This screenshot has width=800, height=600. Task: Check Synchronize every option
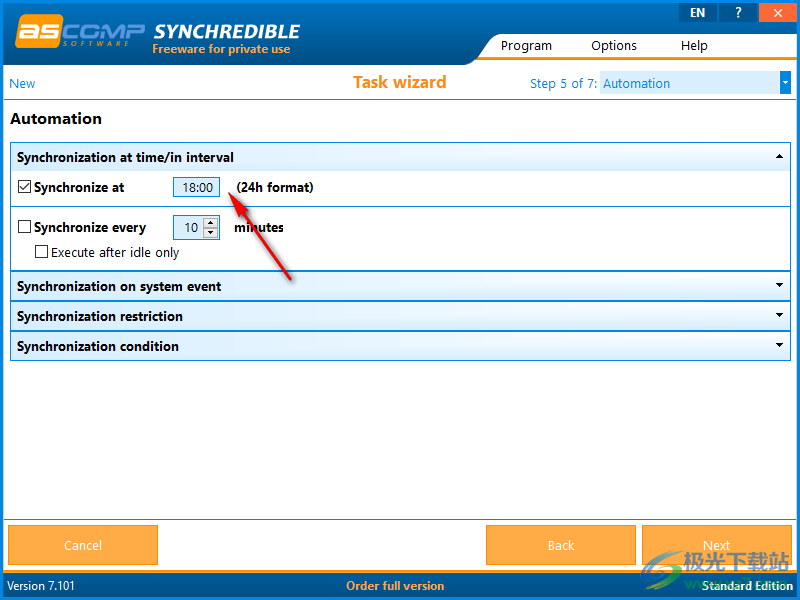click(x=24, y=227)
